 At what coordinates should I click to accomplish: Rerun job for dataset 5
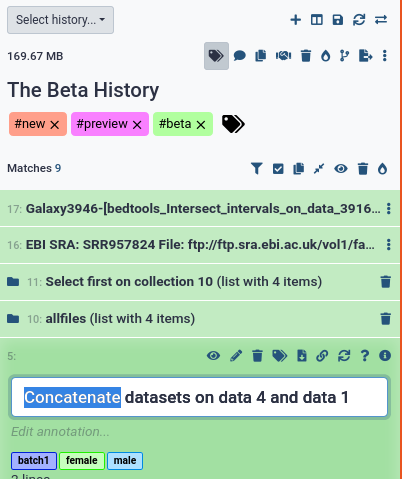[344, 356]
